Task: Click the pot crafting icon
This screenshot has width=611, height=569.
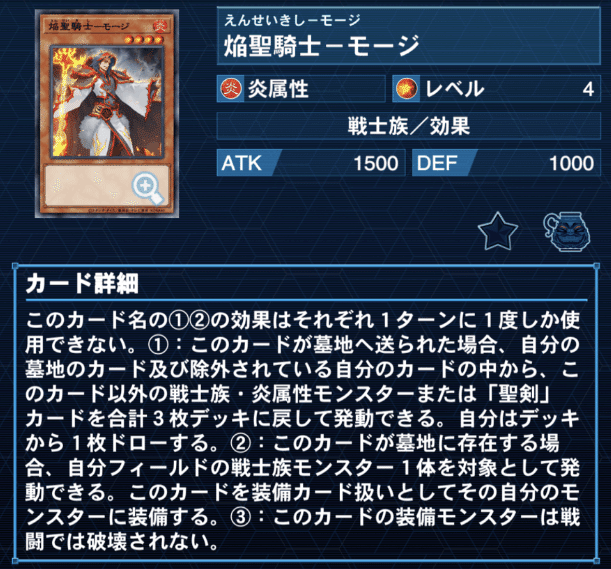Action: pyautogui.click(x=567, y=231)
